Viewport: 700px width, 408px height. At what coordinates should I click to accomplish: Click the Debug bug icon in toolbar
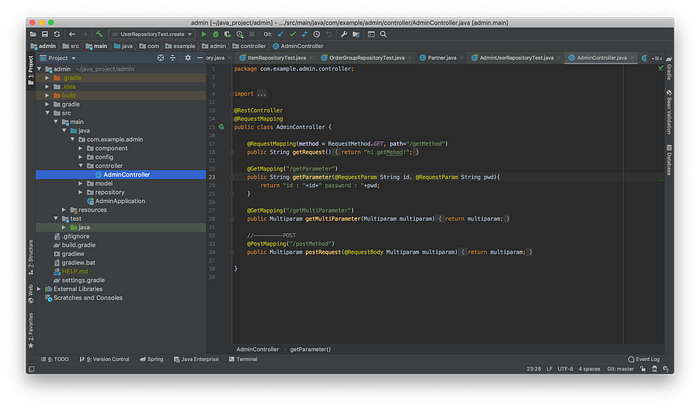coord(216,33)
